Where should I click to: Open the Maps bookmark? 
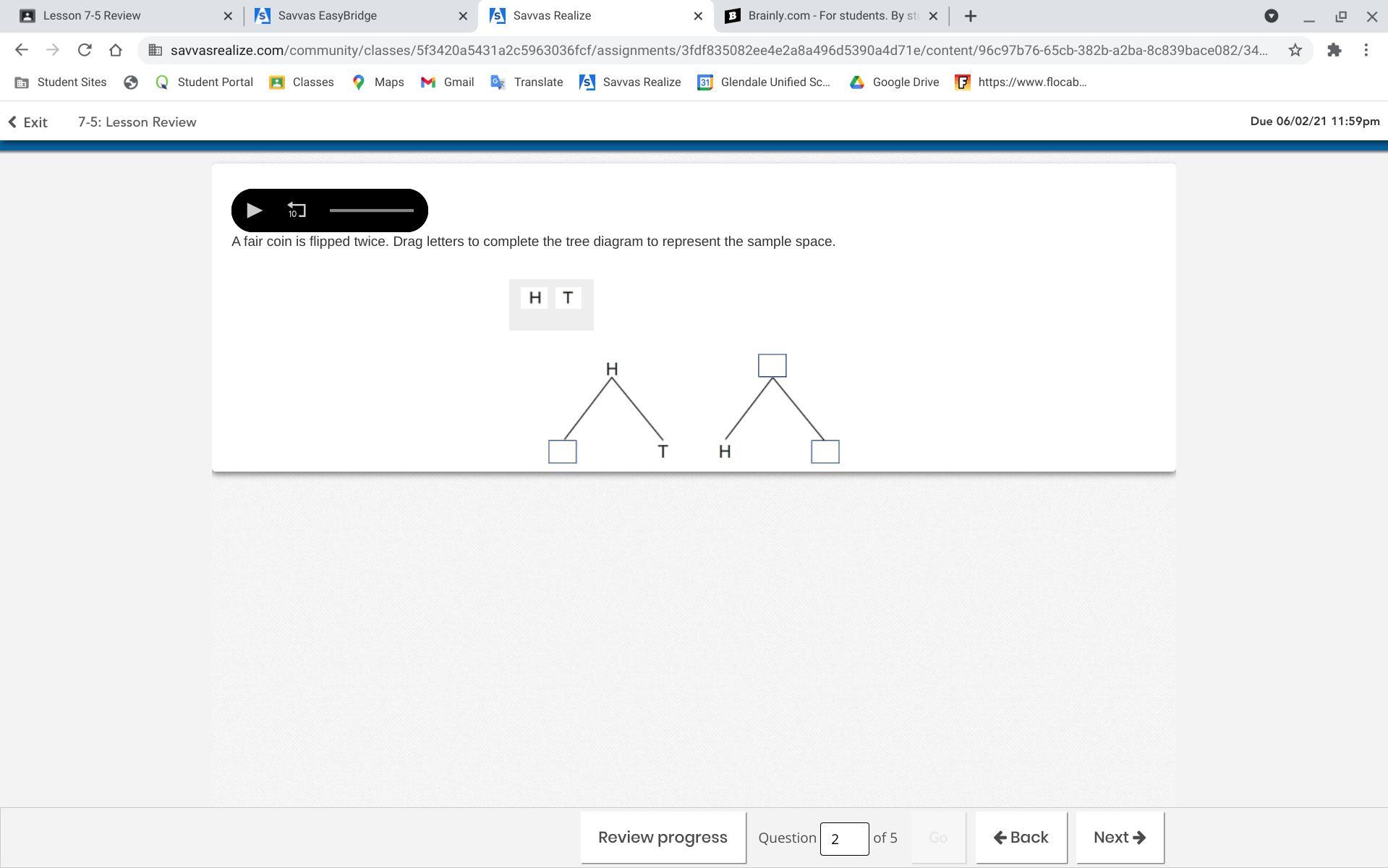click(x=378, y=82)
